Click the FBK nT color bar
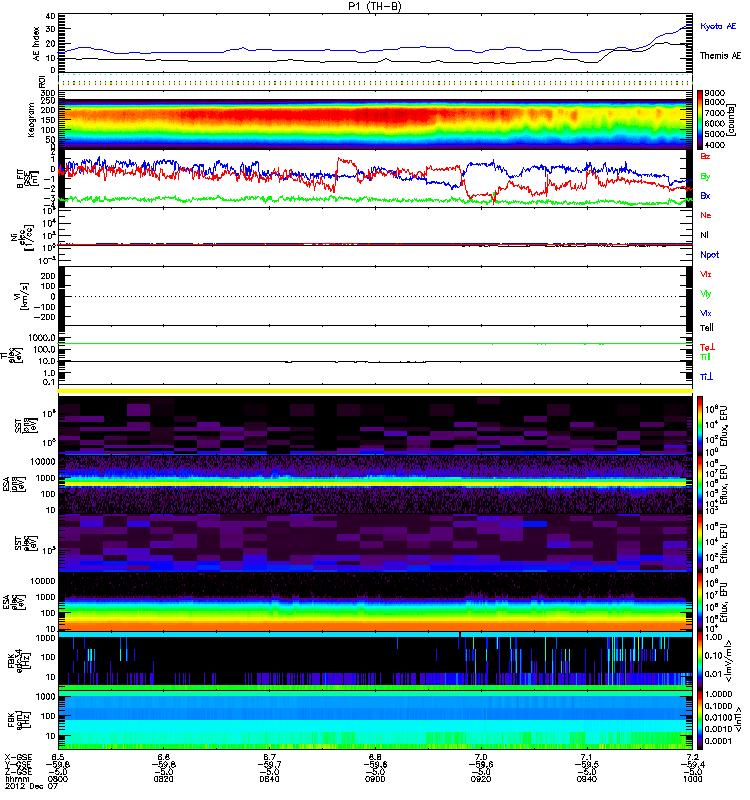This screenshot has width=750, height=800. click(x=700, y=721)
